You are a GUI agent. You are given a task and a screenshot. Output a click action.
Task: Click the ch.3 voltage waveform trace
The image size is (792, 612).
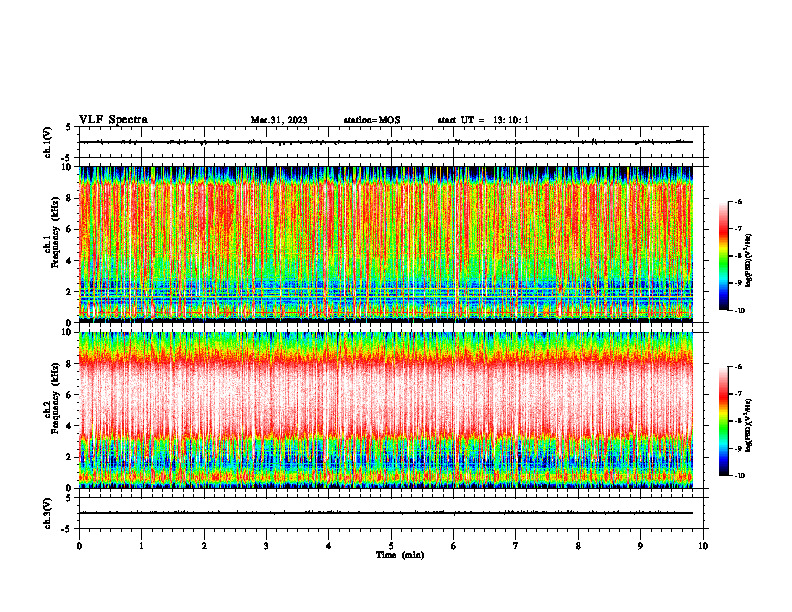click(x=386, y=513)
